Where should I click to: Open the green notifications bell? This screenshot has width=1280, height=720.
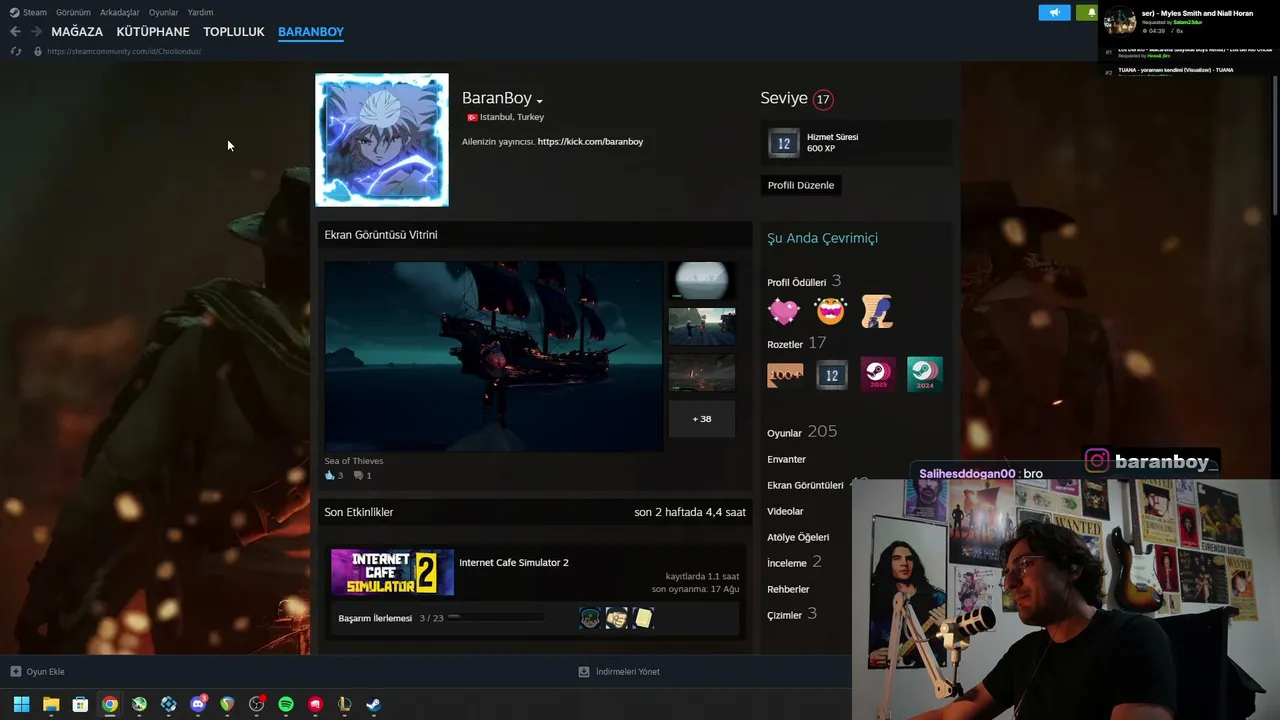[1087, 12]
